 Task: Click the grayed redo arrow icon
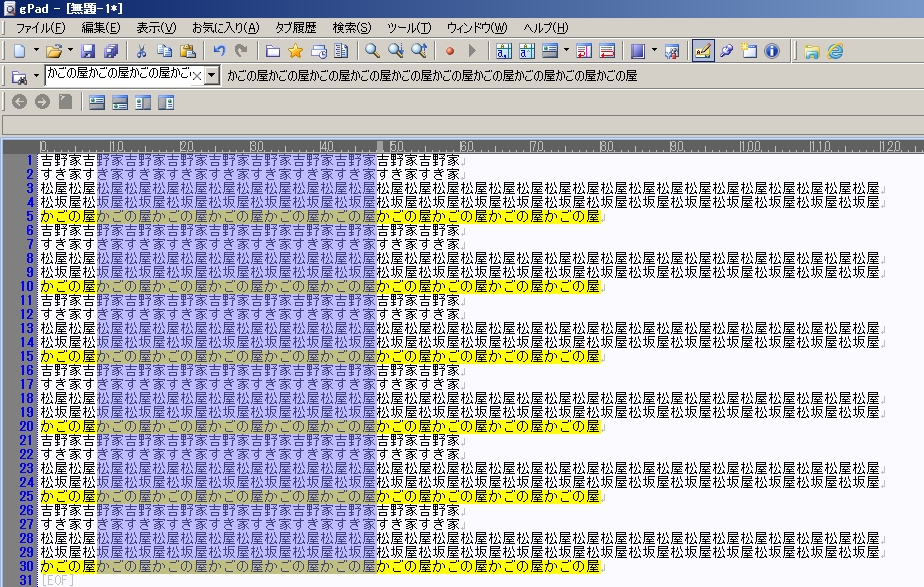242,51
